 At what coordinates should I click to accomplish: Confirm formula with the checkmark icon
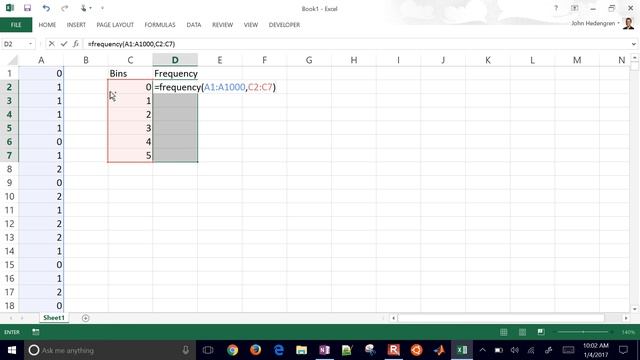point(64,44)
